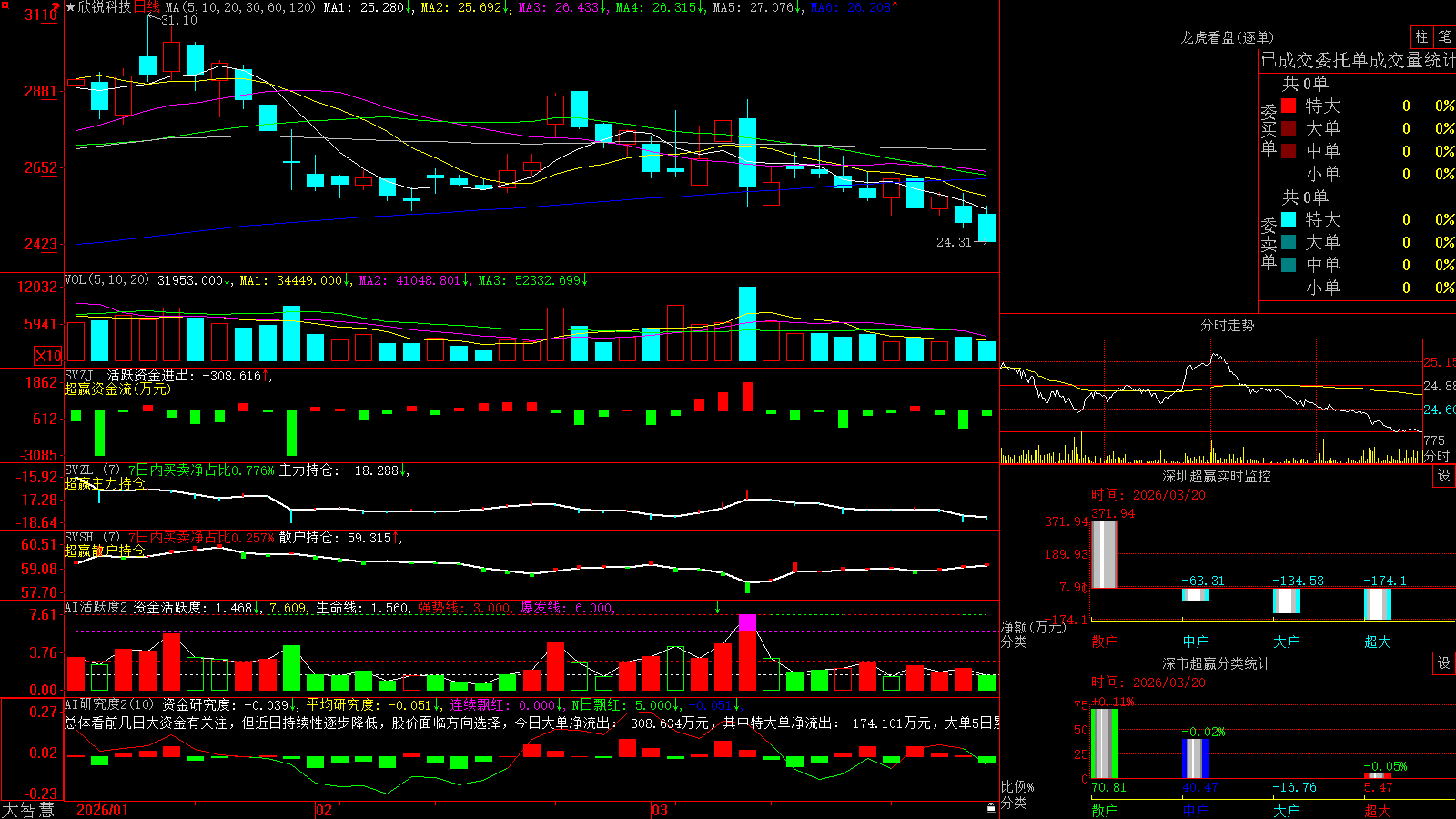Screen dimensions: 1456x819
Task: Click the 超赢主力持仓 legend text
Action: [x=105, y=483]
